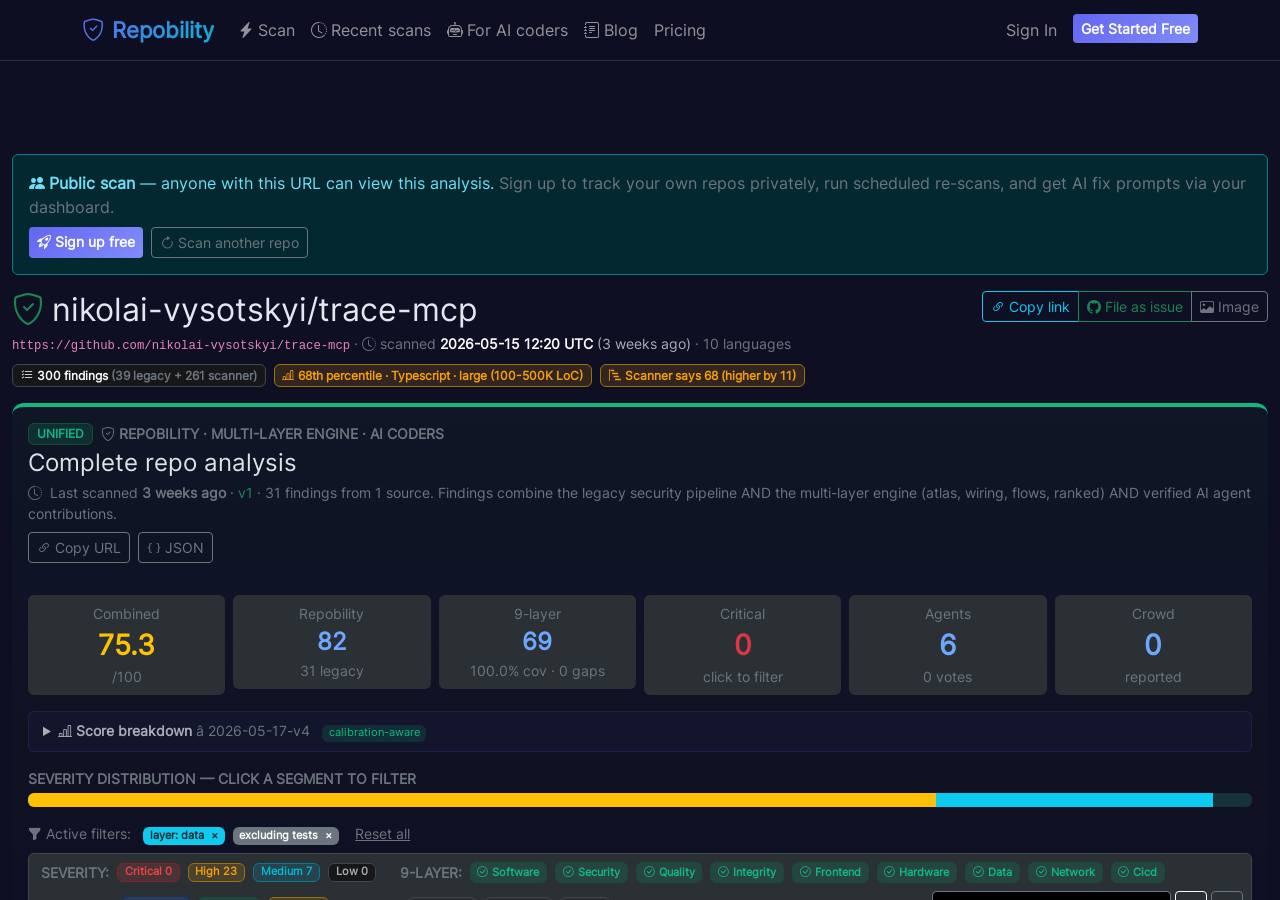The height and width of the screenshot is (900, 1280).
Task: Filter by the cyan severity bar segment
Action: 1074,800
